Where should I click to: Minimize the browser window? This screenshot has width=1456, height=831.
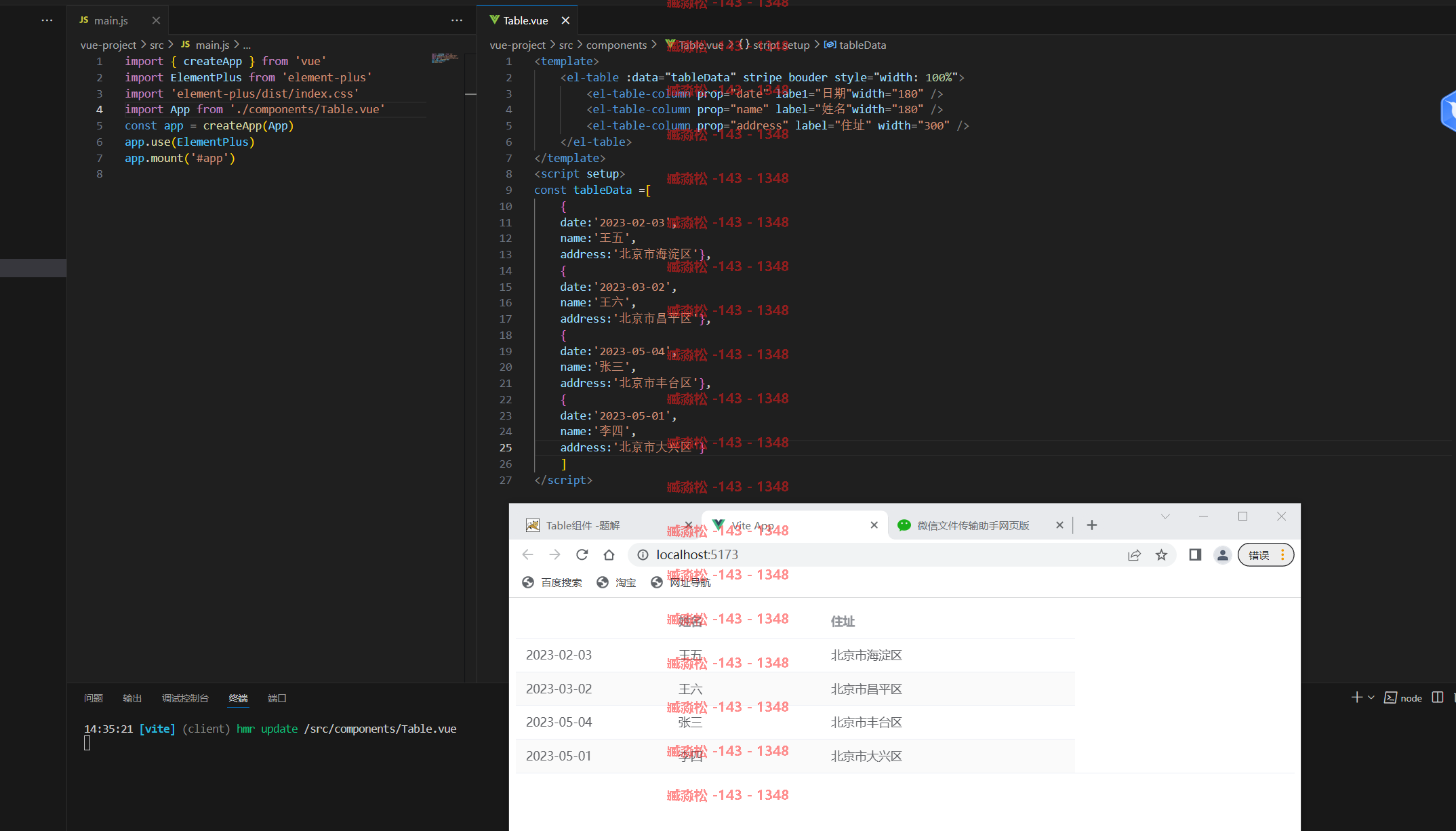point(1204,516)
